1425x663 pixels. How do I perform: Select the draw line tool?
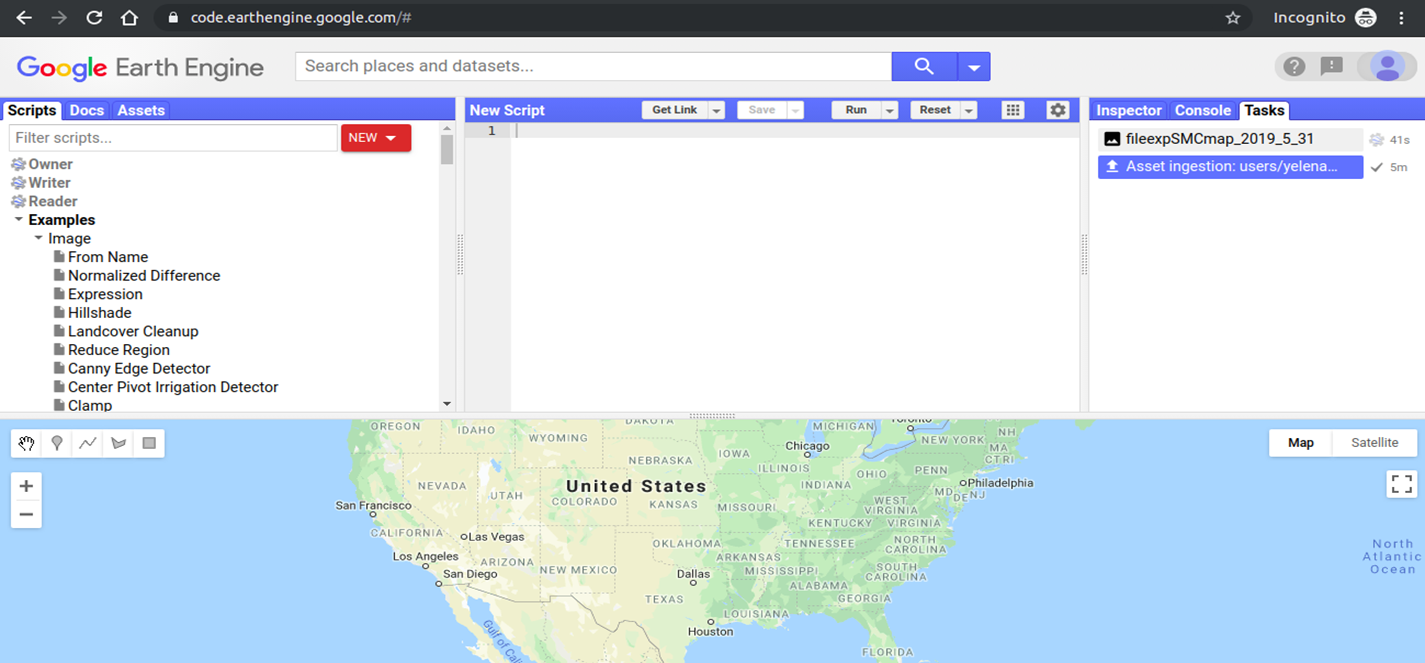[88, 443]
